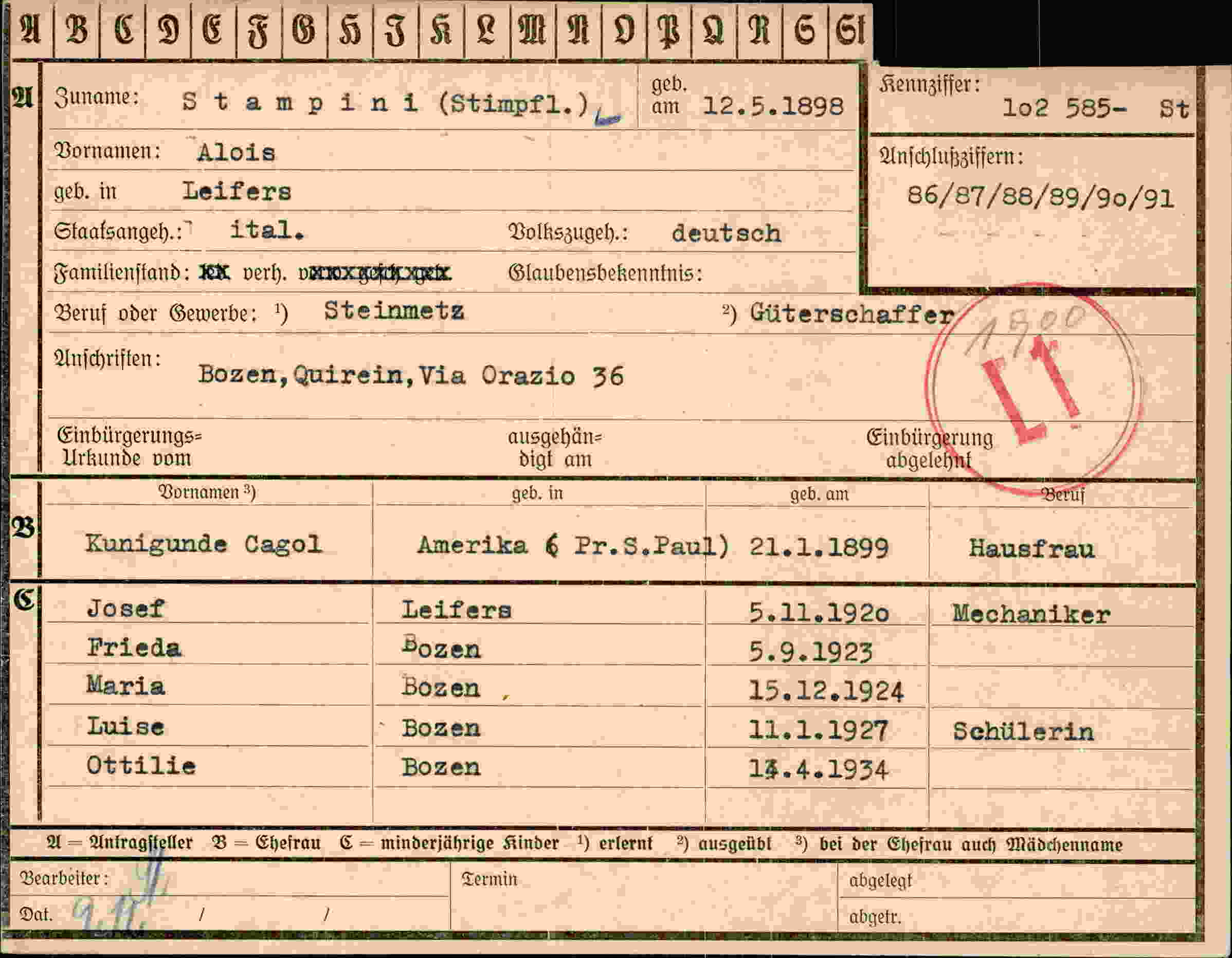The width and height of the screenshot is (1232, 958).
Task: Click the learned trade Steinmetz
Action: tap(394, 311)
